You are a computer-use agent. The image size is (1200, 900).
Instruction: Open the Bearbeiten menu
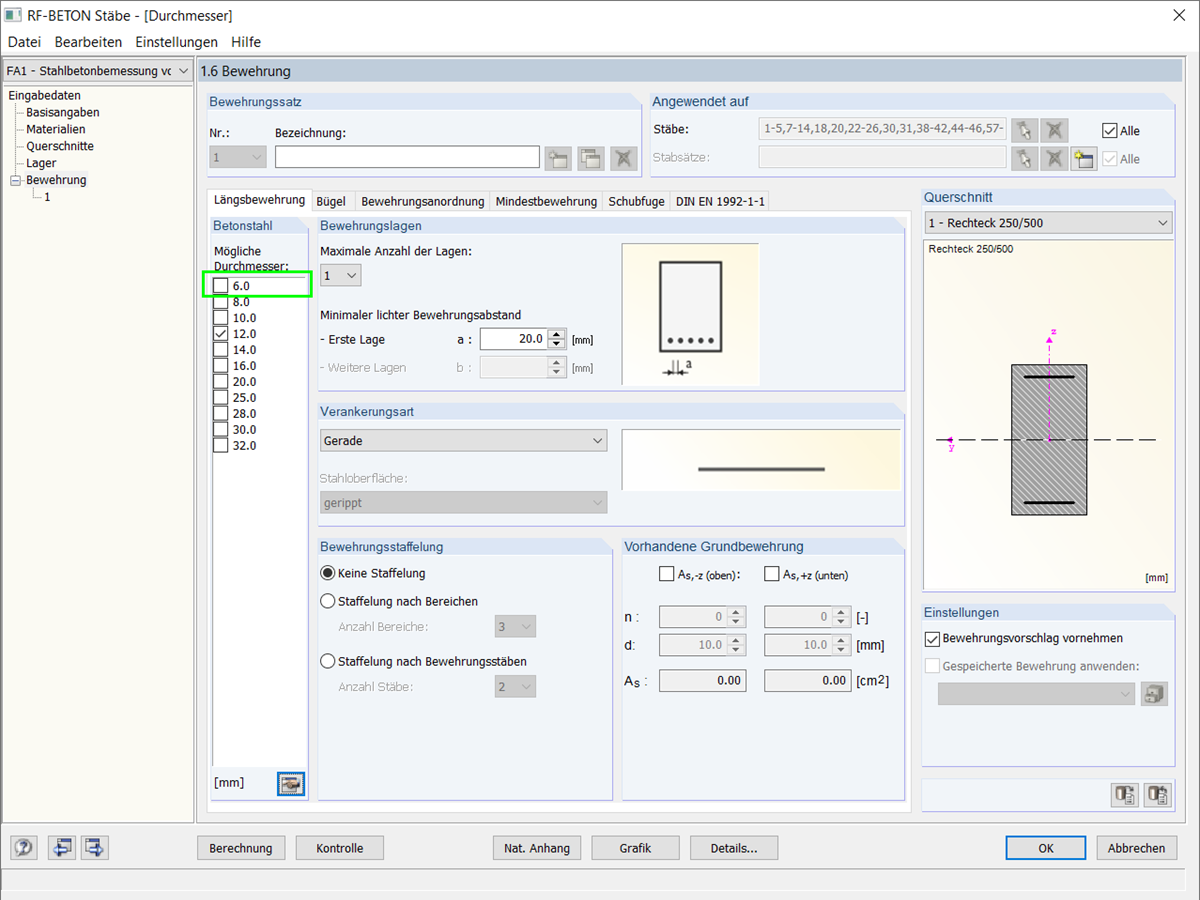click(x=88, y=42)
